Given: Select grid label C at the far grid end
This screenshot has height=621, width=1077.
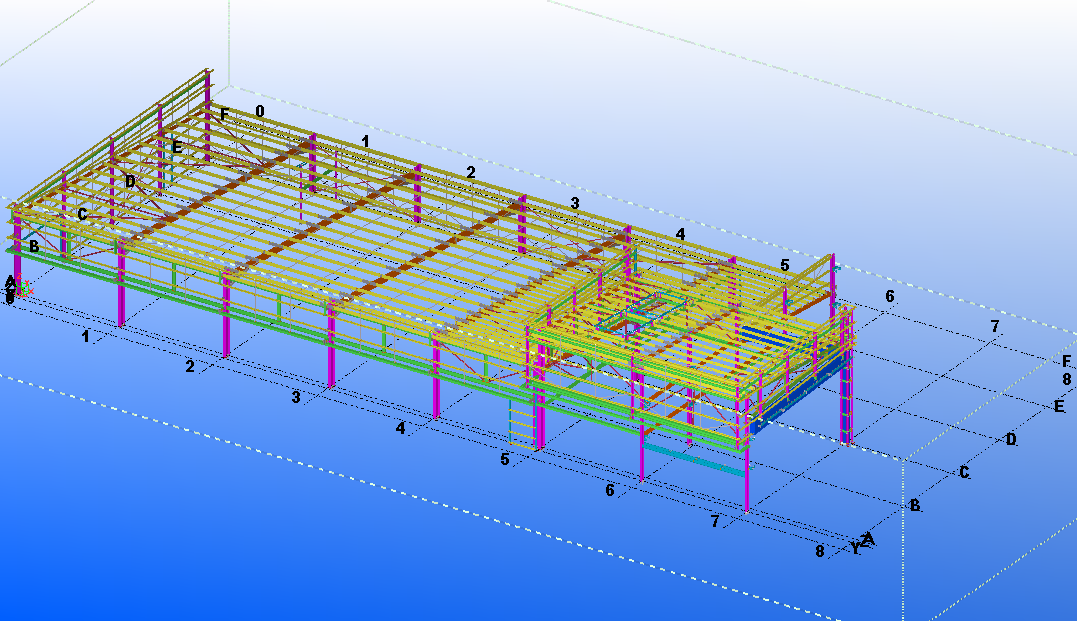Looking at the screenshot, I should (x=964, y=472).
